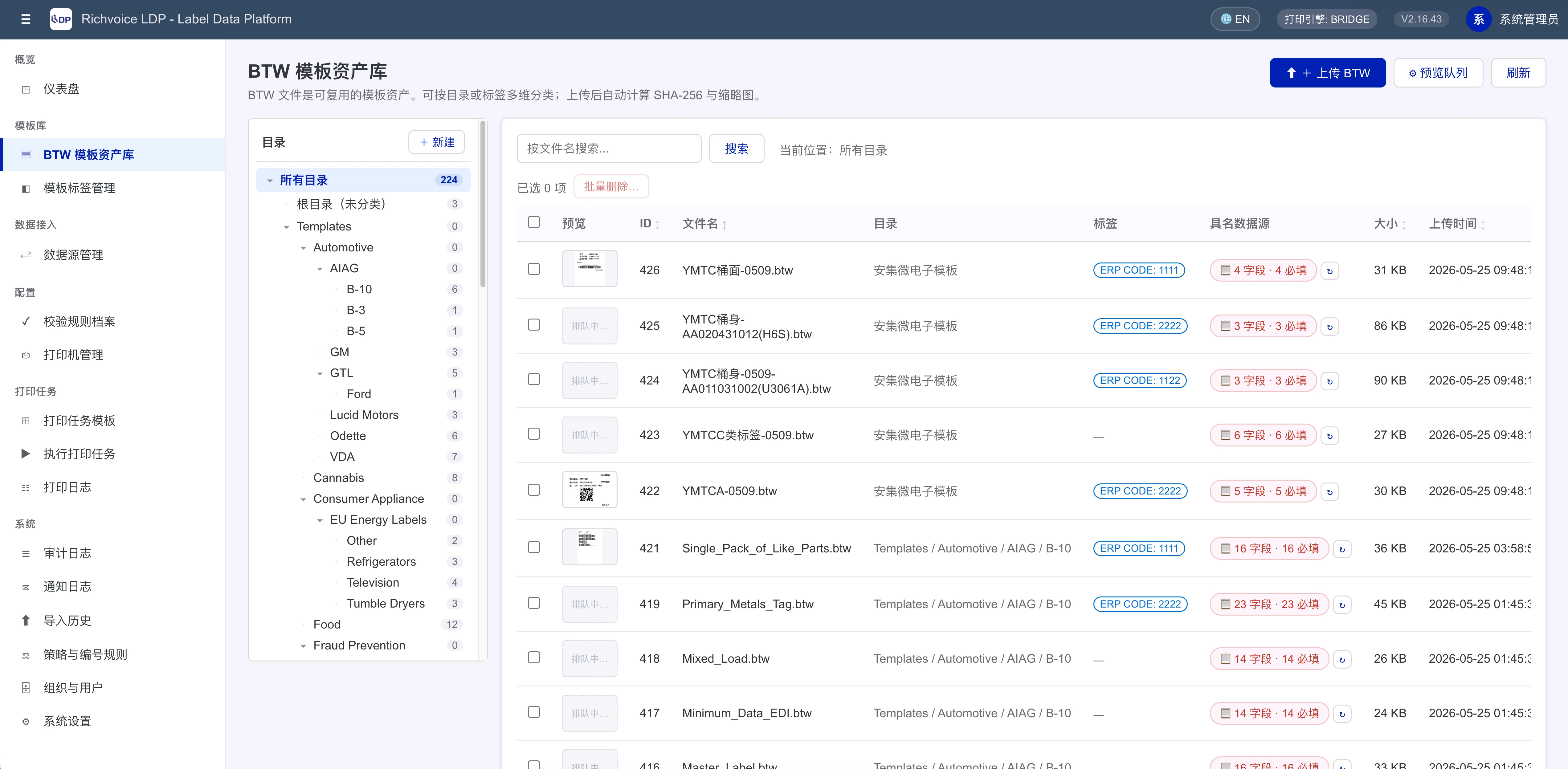Click the 策略与编号规则 scales icon
Image resolution: width=1568 pixels, height=769 pixels.
click(26, 655)
